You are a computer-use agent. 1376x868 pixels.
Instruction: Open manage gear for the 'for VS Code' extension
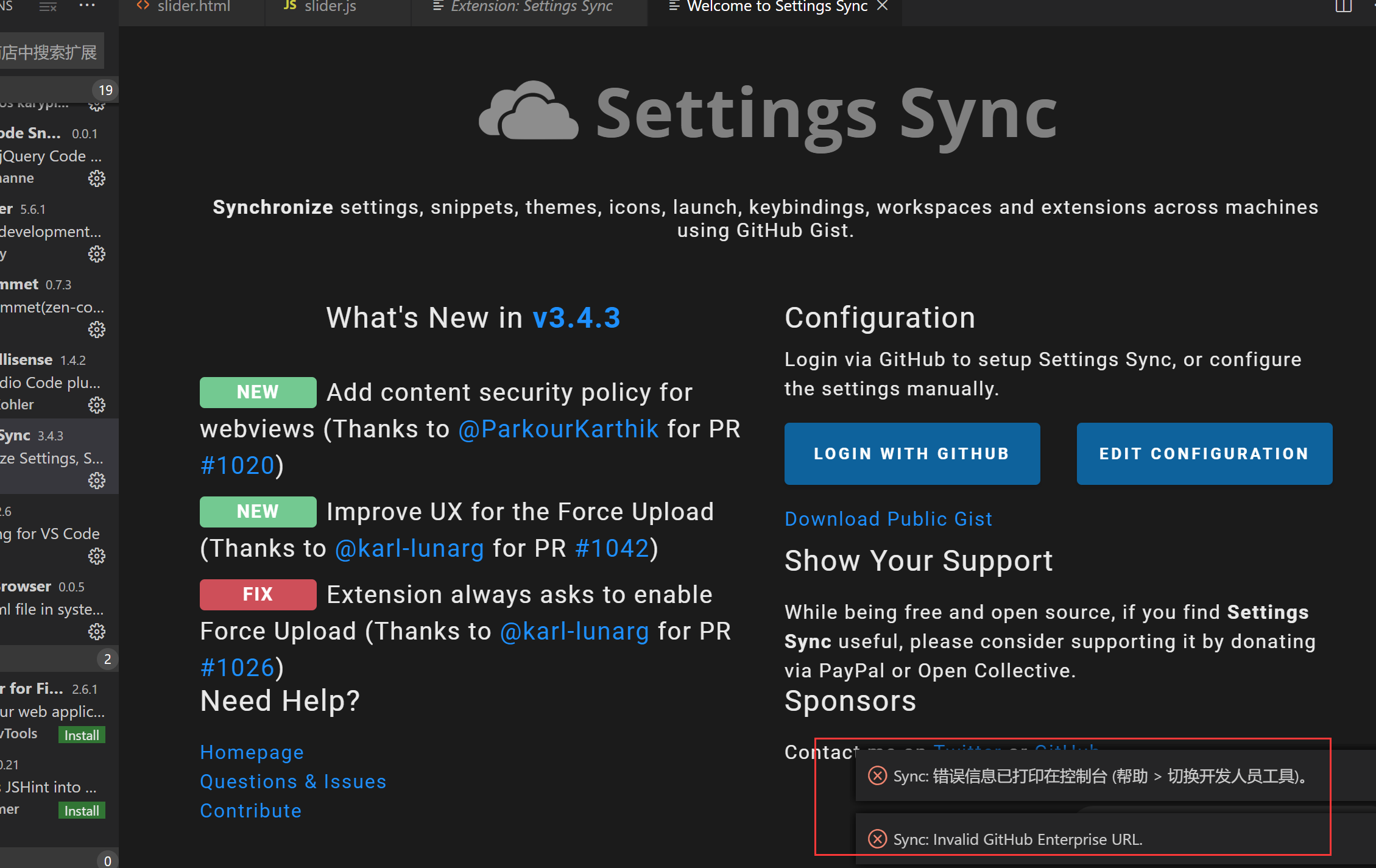point(97,556)
